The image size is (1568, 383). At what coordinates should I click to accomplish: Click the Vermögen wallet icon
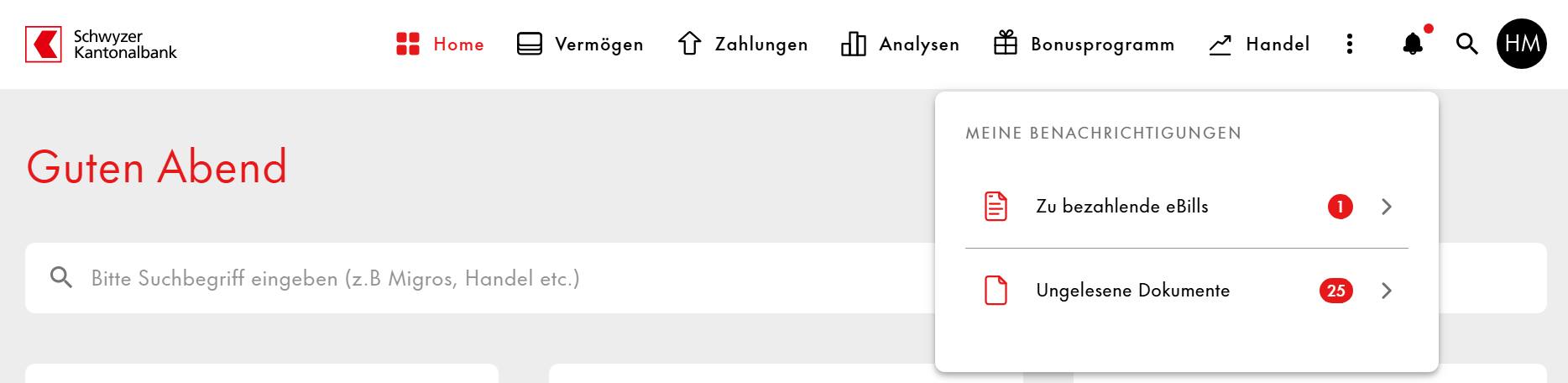[530, 44]
